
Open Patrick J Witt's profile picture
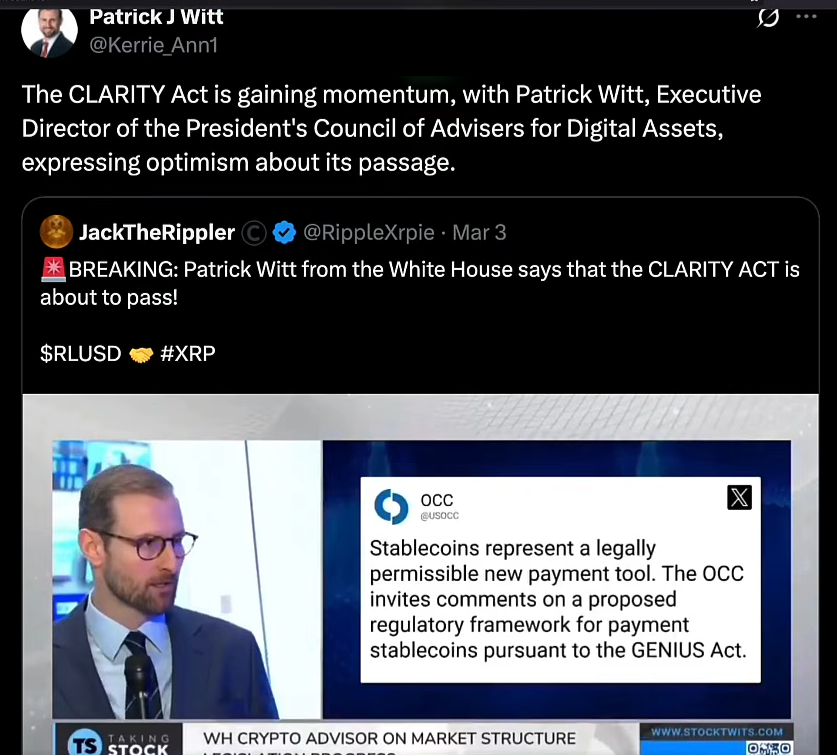click(x=49, y=31)
